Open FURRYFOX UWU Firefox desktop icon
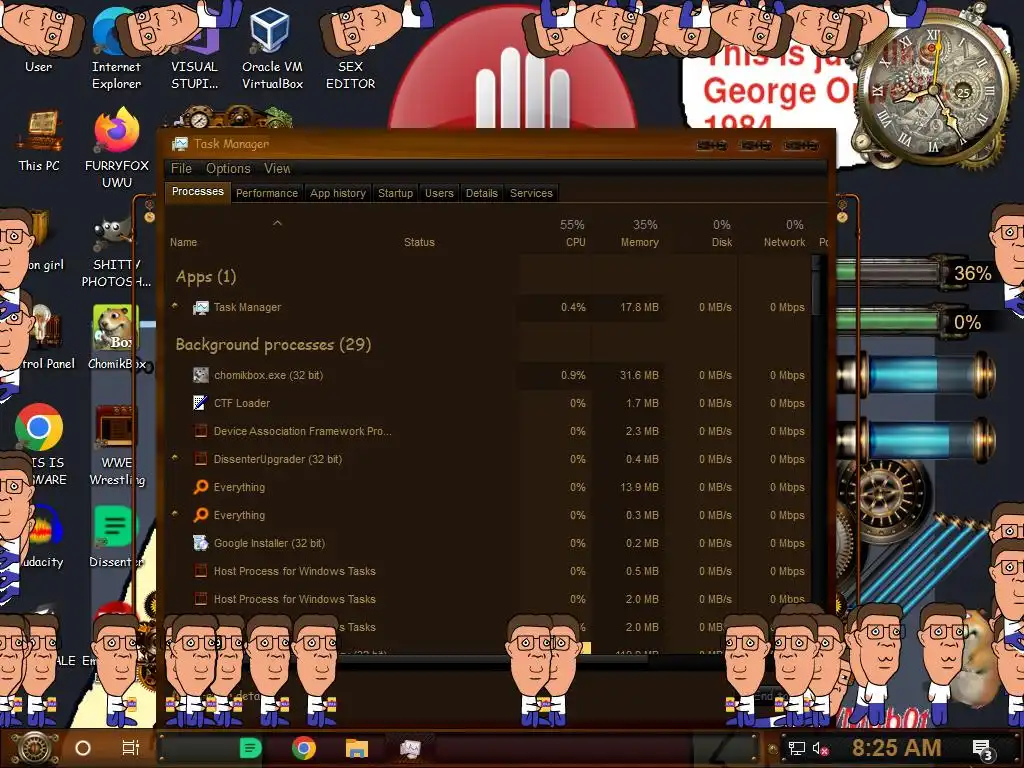This screenshot has height=768, width=1024. 117,147
